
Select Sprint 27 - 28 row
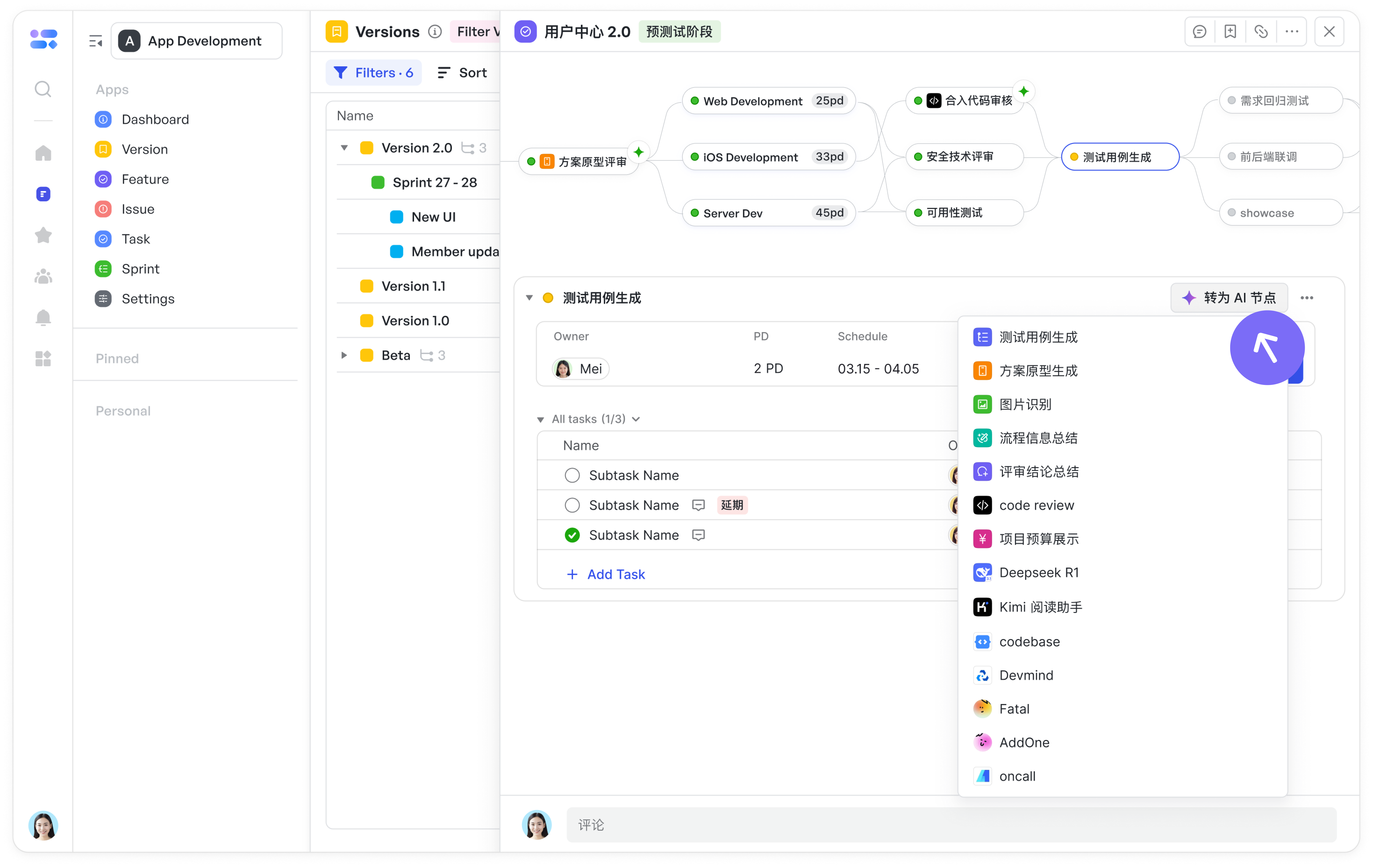point(418,182)
